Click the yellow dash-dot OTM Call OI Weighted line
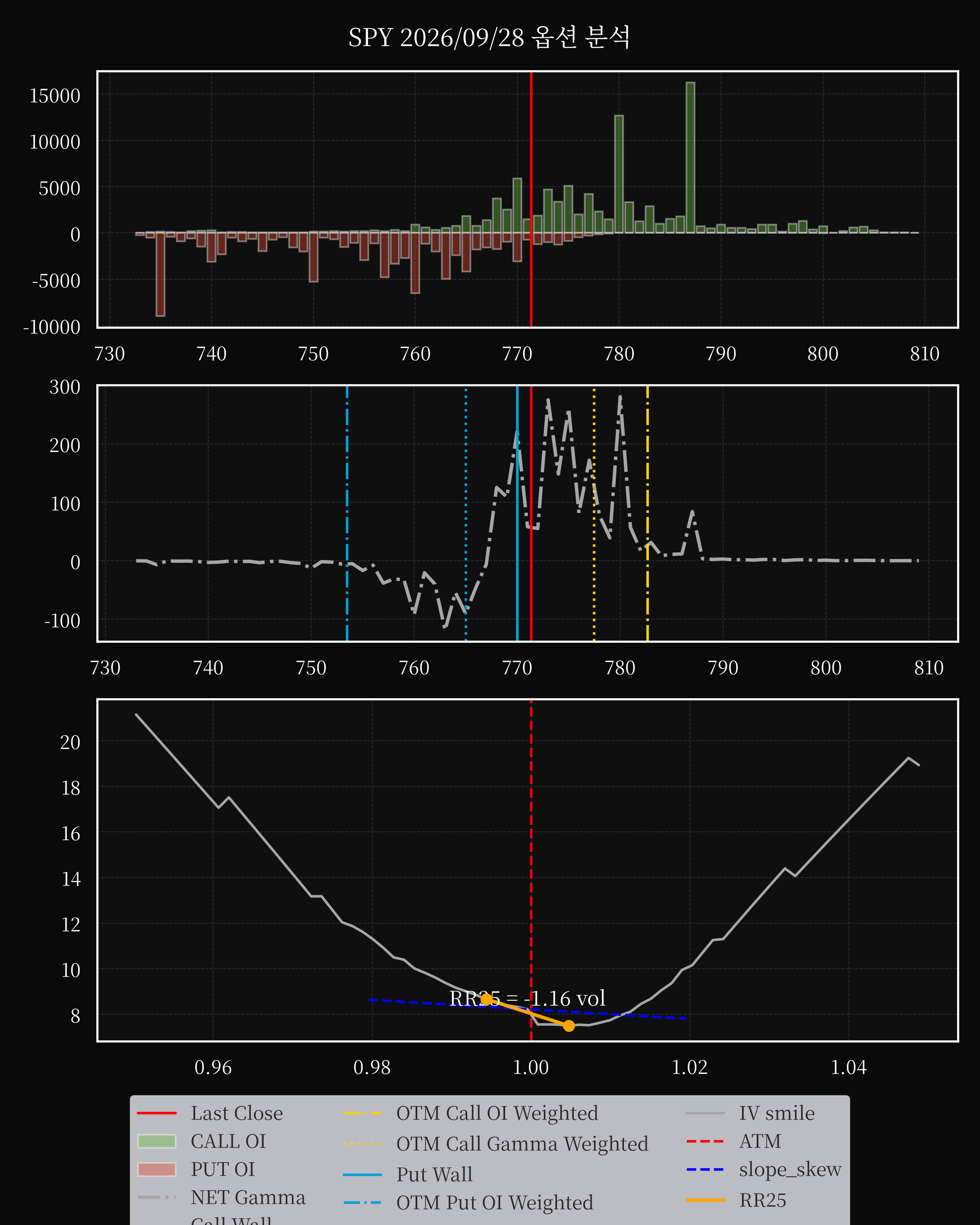Screen dimensions: 980x1225 coord(648,513)
